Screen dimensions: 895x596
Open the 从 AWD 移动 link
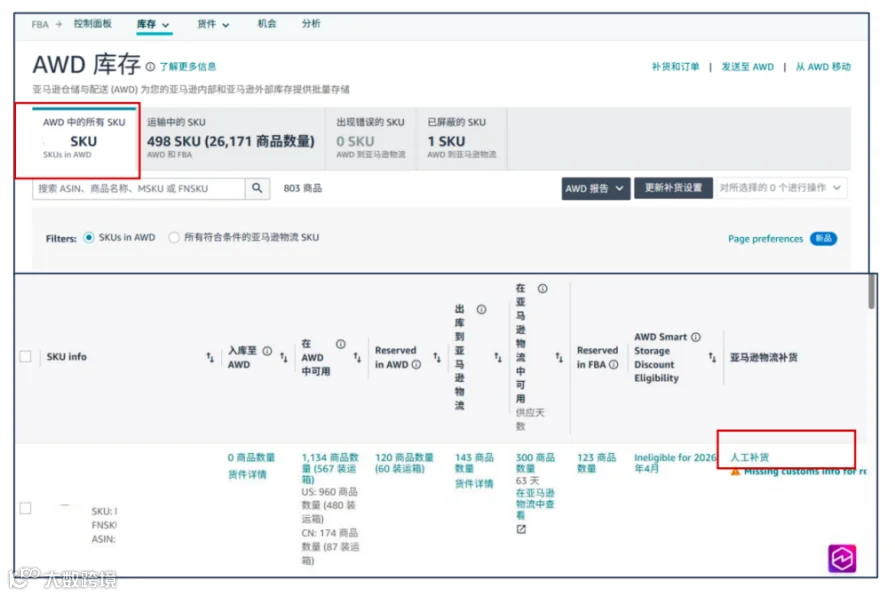coord(823,67)
